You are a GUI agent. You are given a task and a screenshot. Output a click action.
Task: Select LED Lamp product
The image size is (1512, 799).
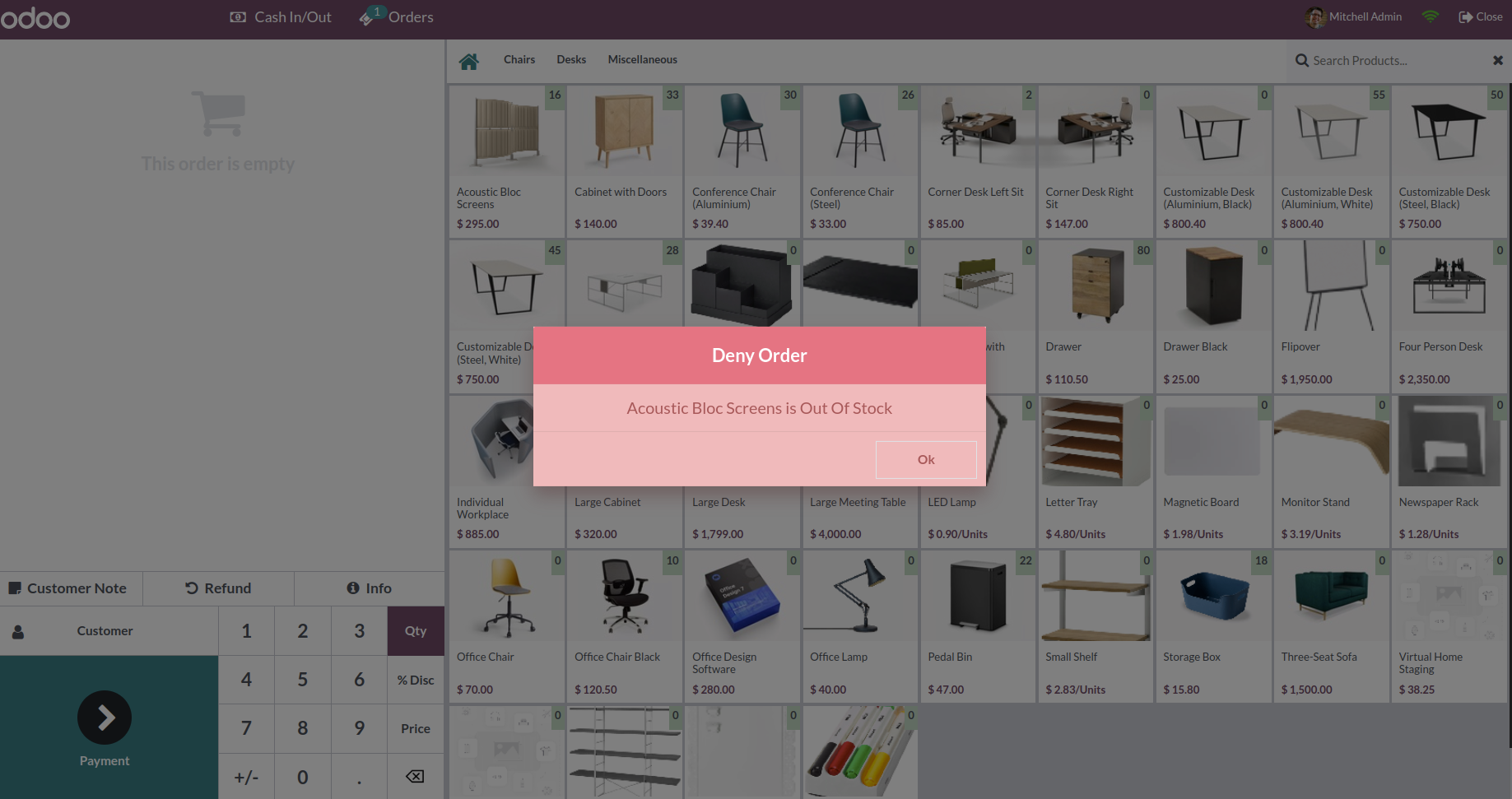pos(978,518)
